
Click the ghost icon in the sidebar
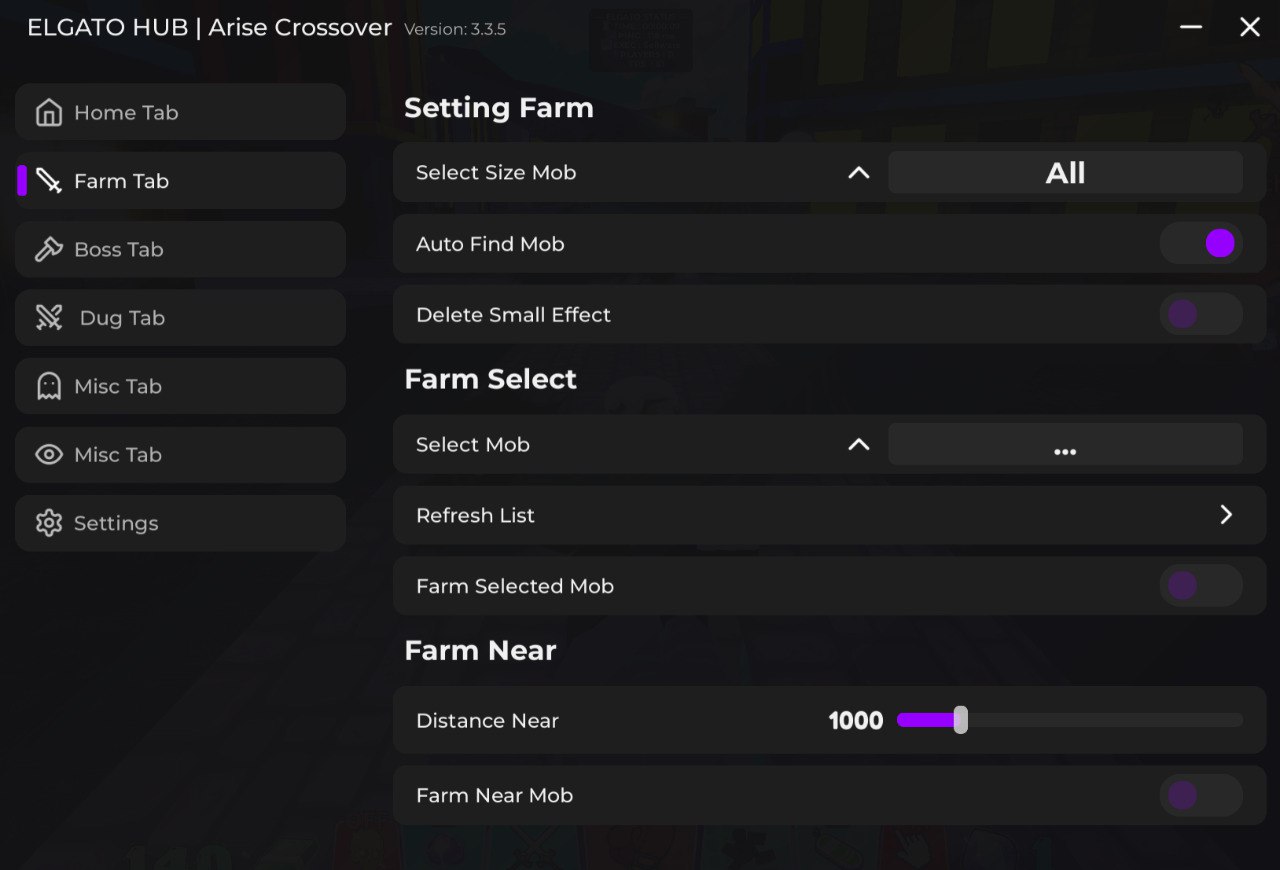pyautogui.click(x=48, y=386)
